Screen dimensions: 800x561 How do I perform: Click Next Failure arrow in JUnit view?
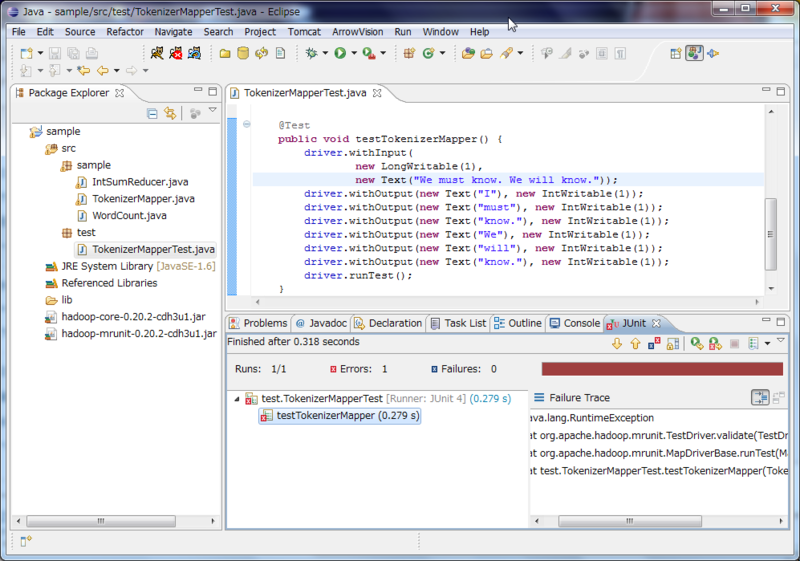click(617, 344)
